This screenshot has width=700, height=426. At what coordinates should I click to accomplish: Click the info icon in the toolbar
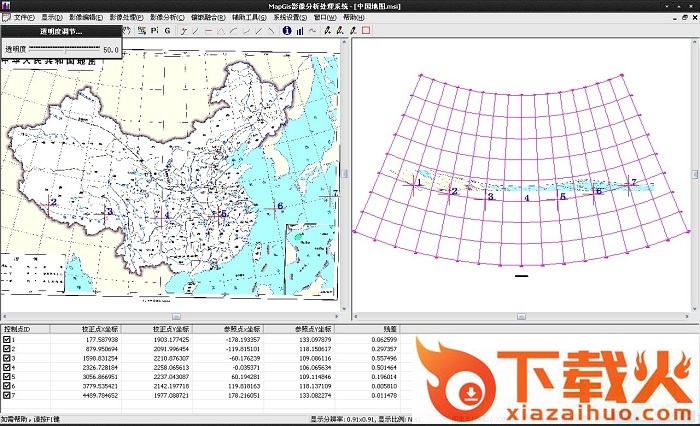click(287, 30)
